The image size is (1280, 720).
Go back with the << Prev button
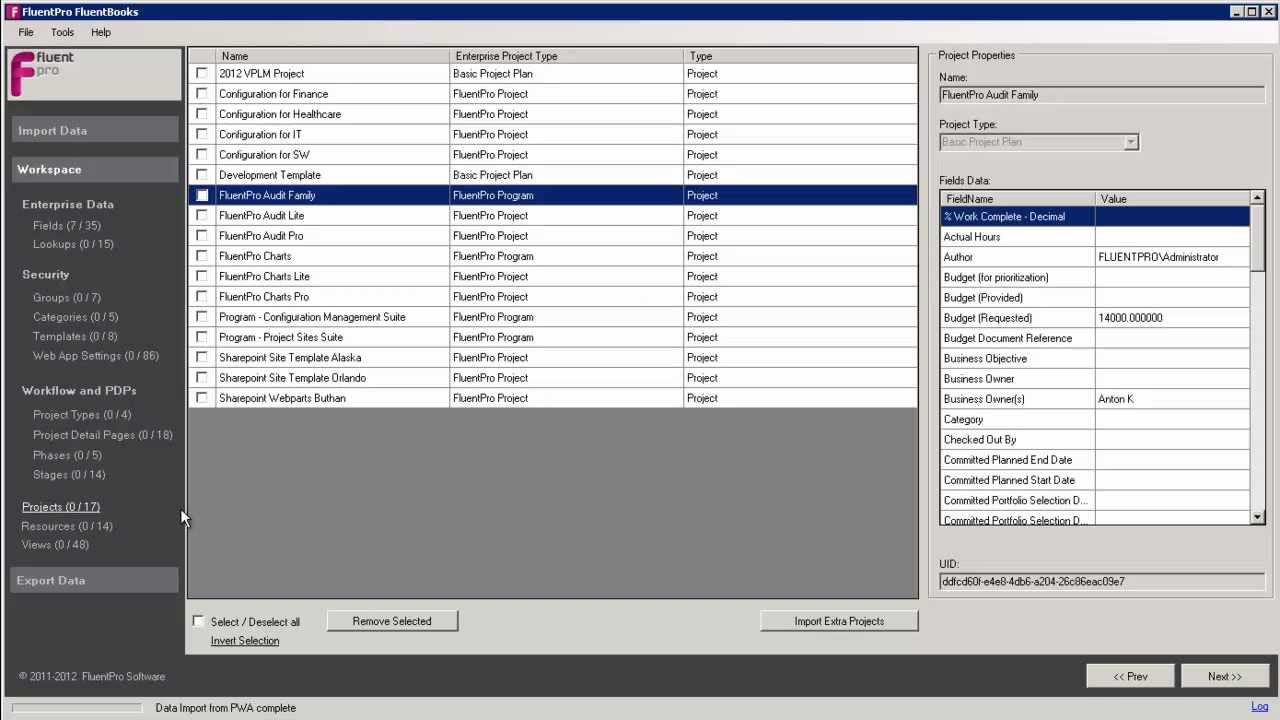1130,676
